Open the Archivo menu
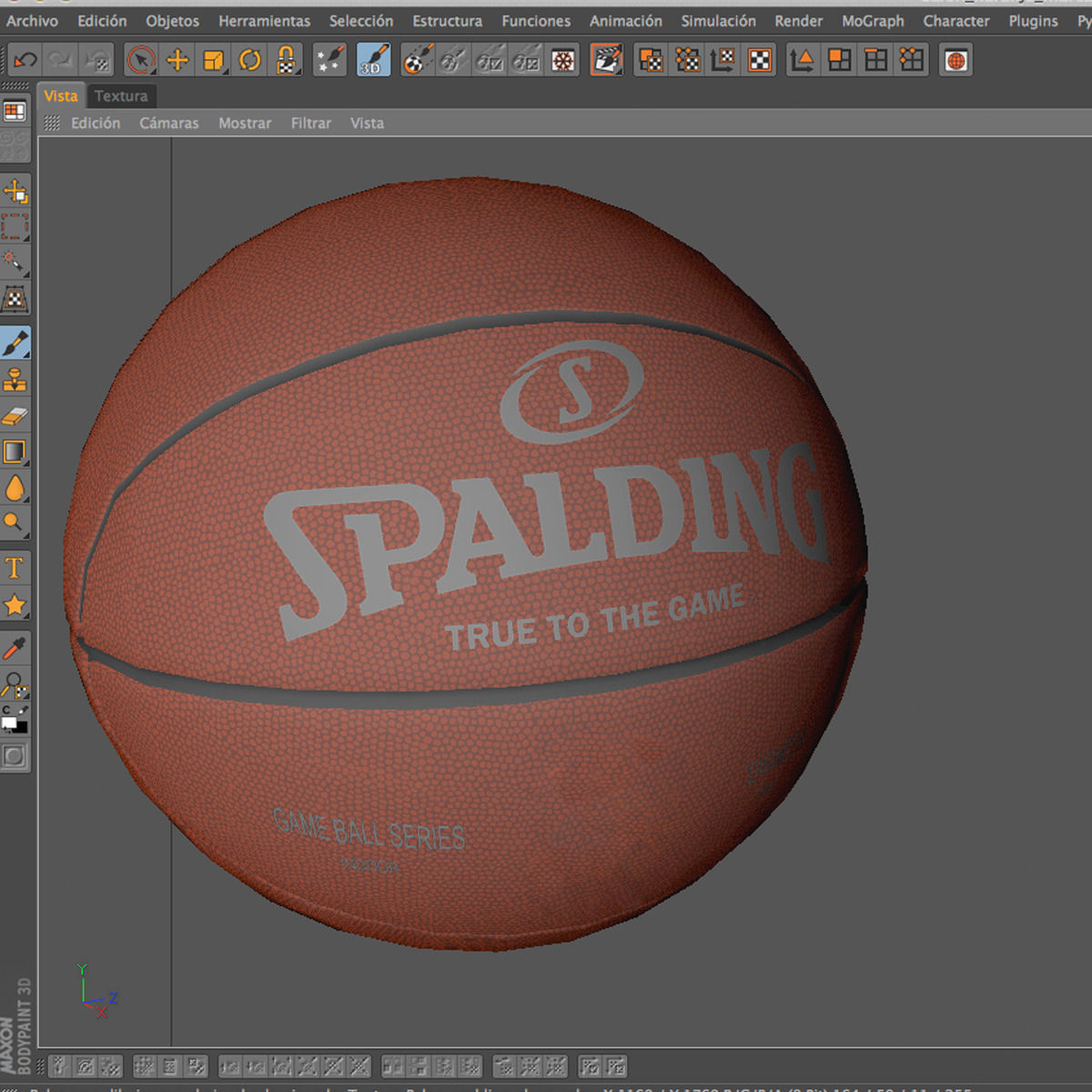1092x1092 pixels. click(x=32, y=20)
